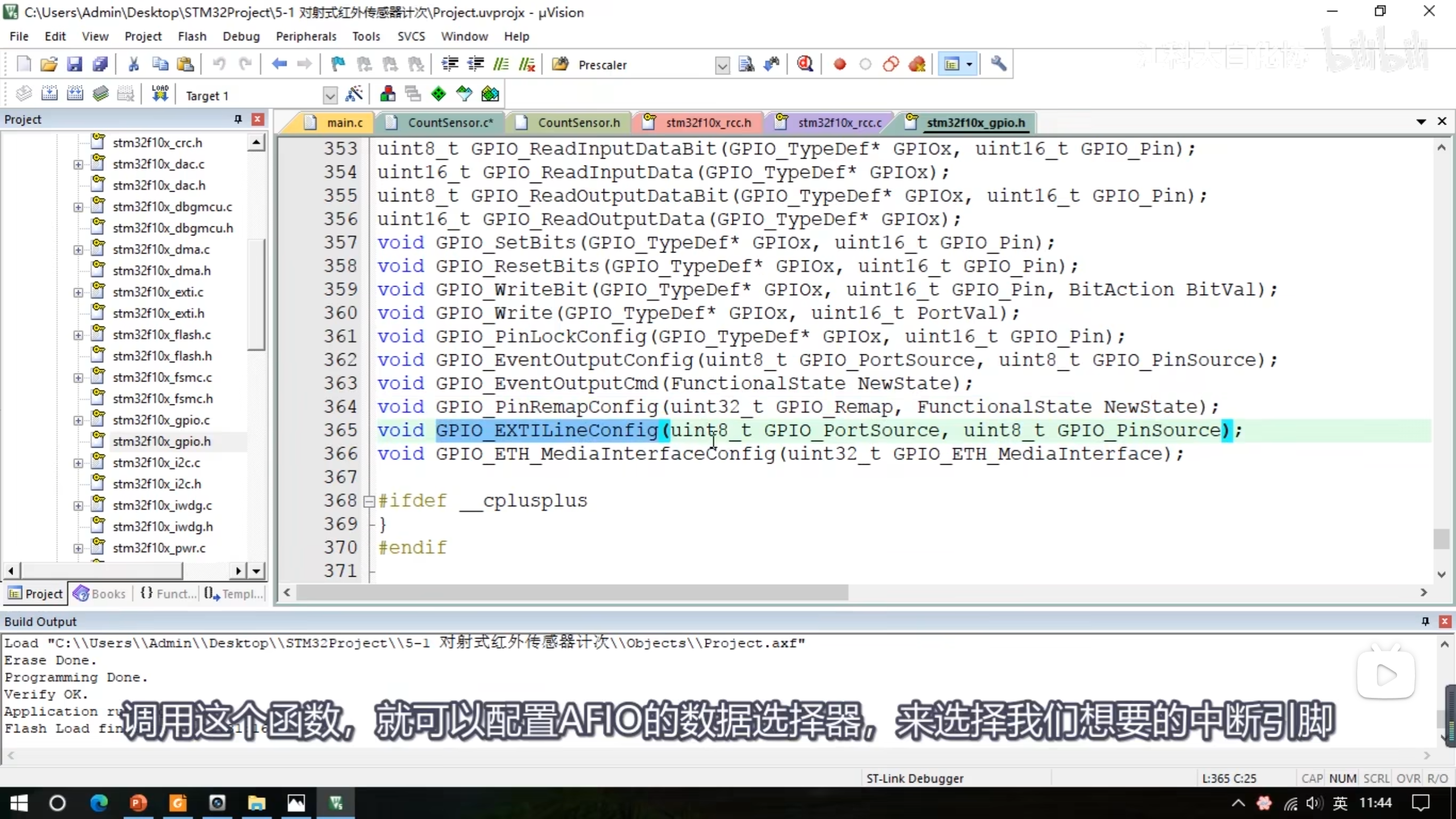
Task: Switch to the Books panel tab
Action: (100, 594)
